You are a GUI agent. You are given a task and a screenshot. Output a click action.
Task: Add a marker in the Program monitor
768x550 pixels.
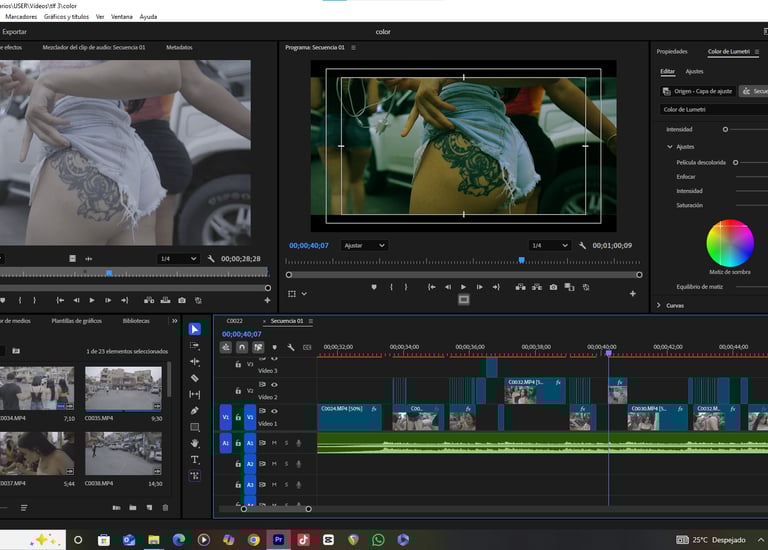pyautogui.click(x=375, y=287)
